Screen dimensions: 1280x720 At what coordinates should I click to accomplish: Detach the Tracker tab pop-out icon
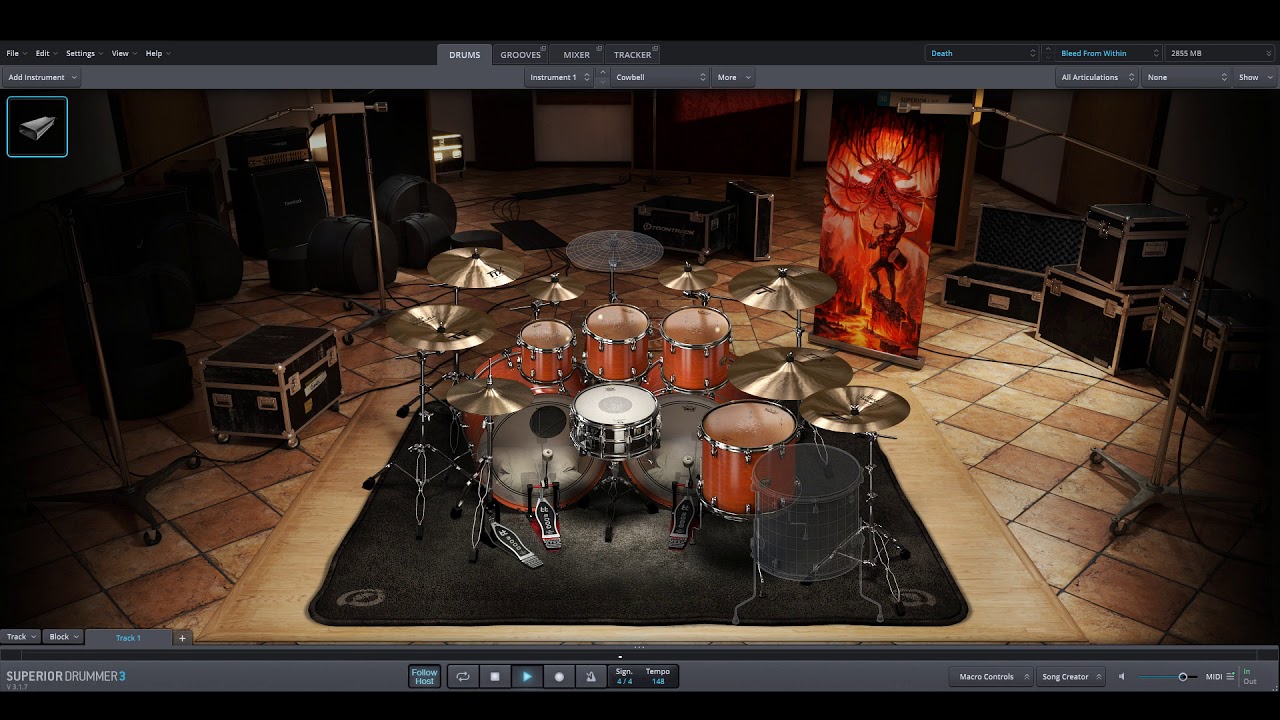point(654,48)
